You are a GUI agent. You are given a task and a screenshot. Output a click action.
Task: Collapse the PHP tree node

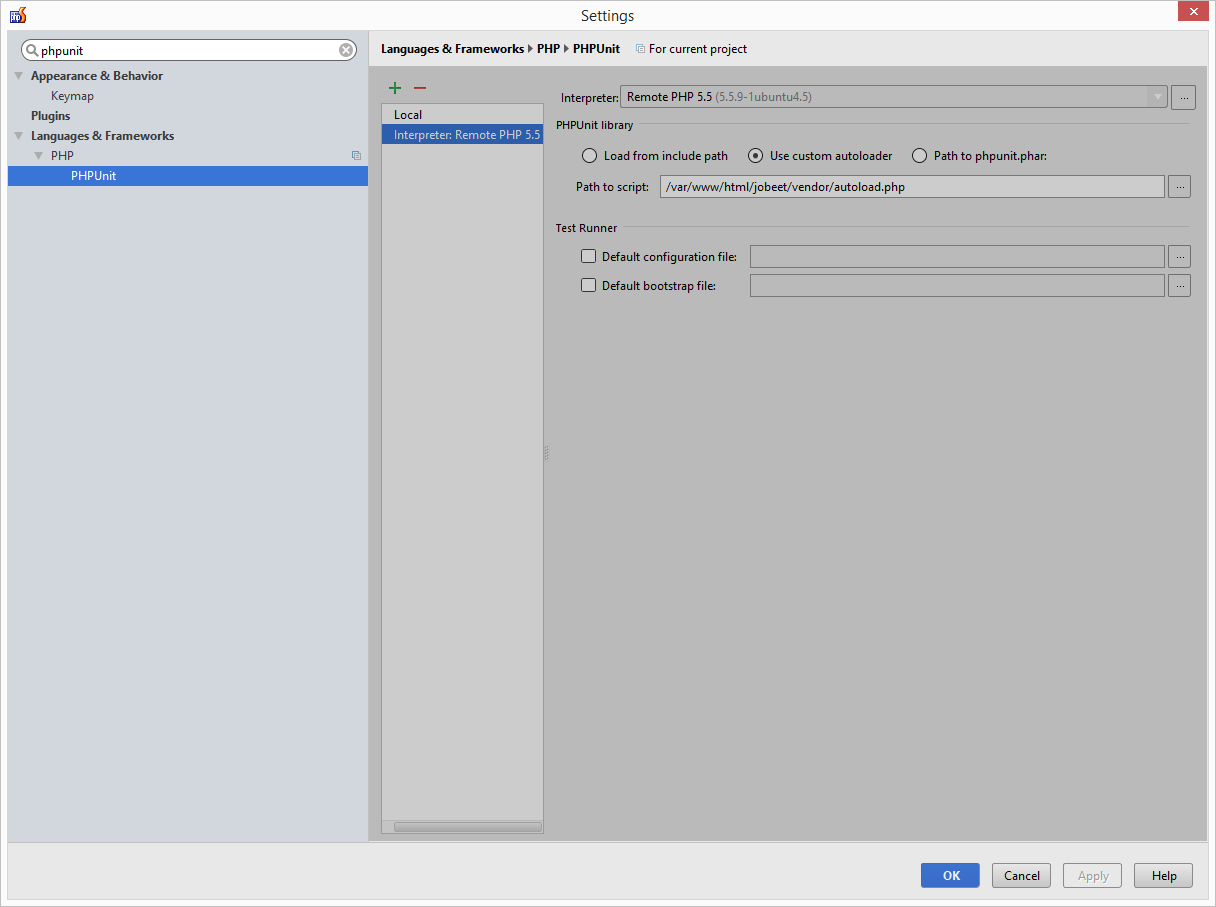point(38,156)
